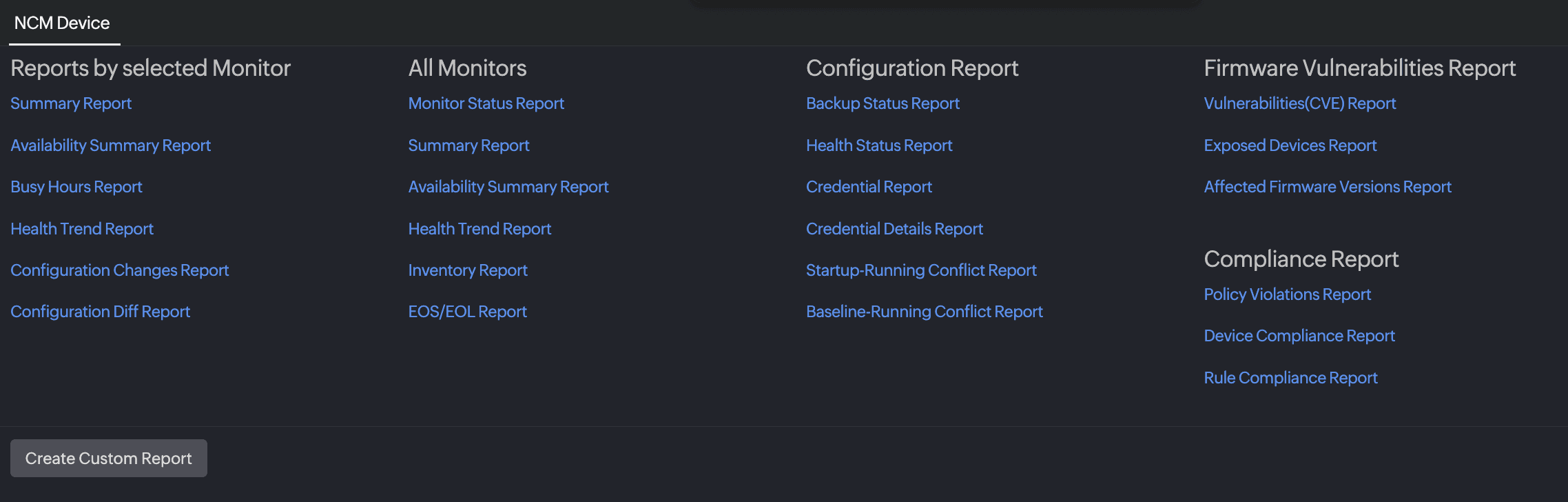
Task: View the Baseline-Running Conflict Report
Action: tap(925, 312)
